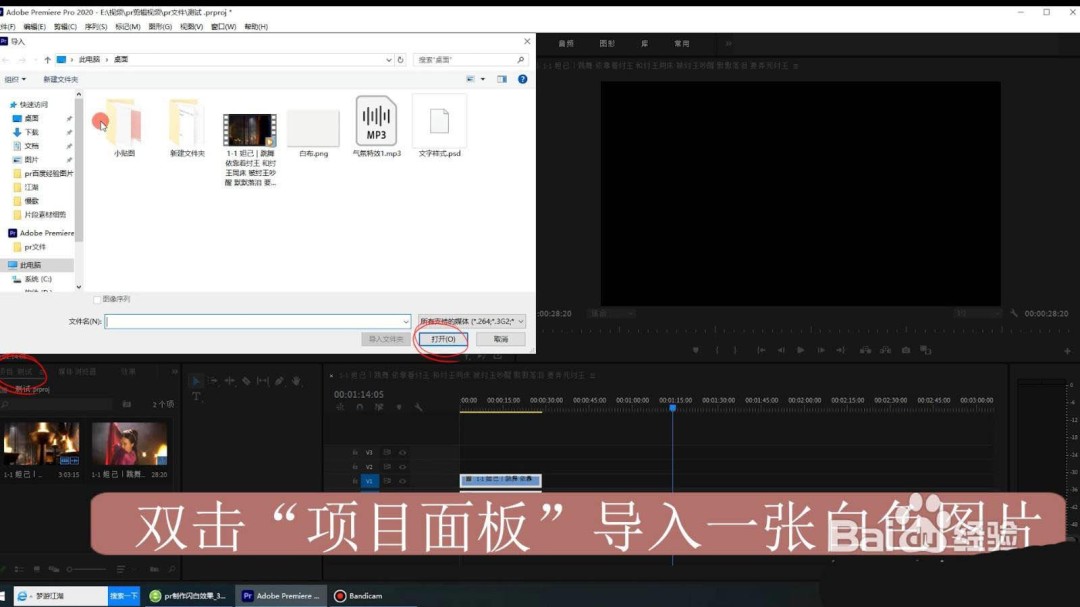Select the Slip tool
The width and height of the screenshot is (1080, 607).
[x=262, y=381]
